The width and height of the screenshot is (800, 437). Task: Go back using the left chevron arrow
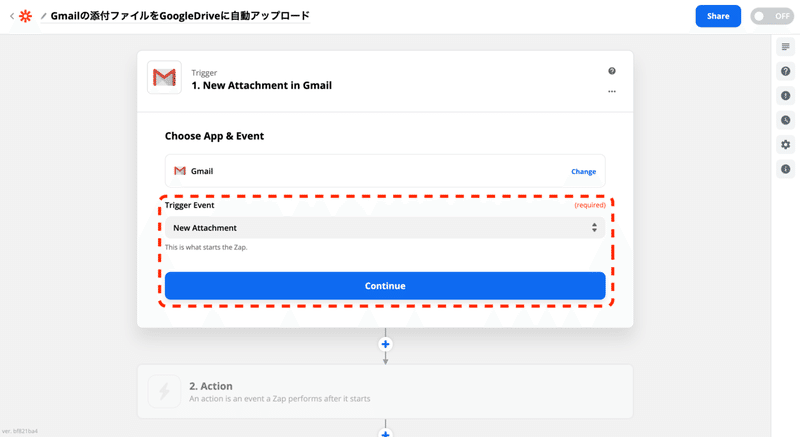[12, 16]
